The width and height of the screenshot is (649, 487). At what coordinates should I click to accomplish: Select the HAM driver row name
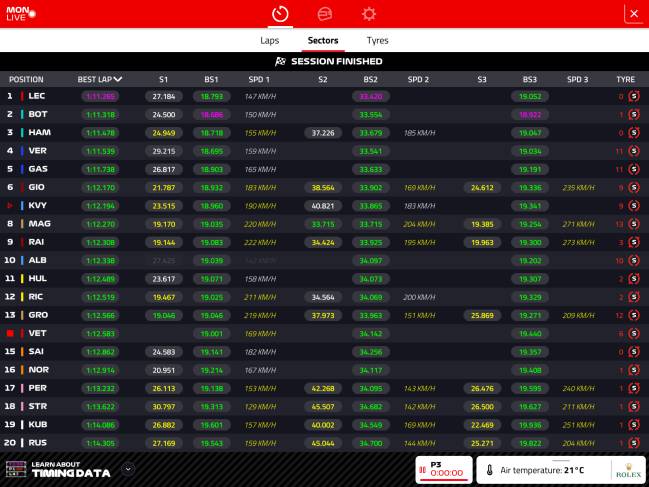pos(39,132)
